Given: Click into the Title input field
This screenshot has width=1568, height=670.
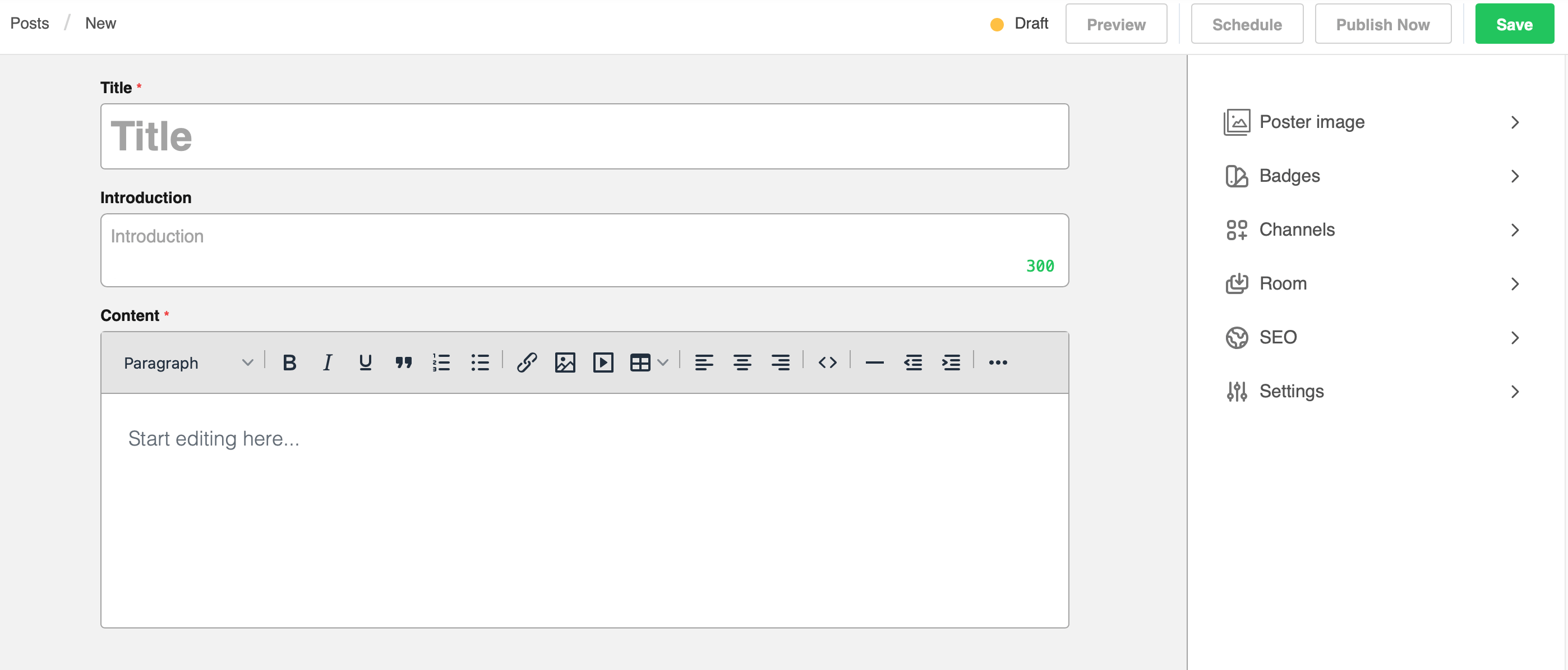Looking at the screenshot, I should pos(584,136).
